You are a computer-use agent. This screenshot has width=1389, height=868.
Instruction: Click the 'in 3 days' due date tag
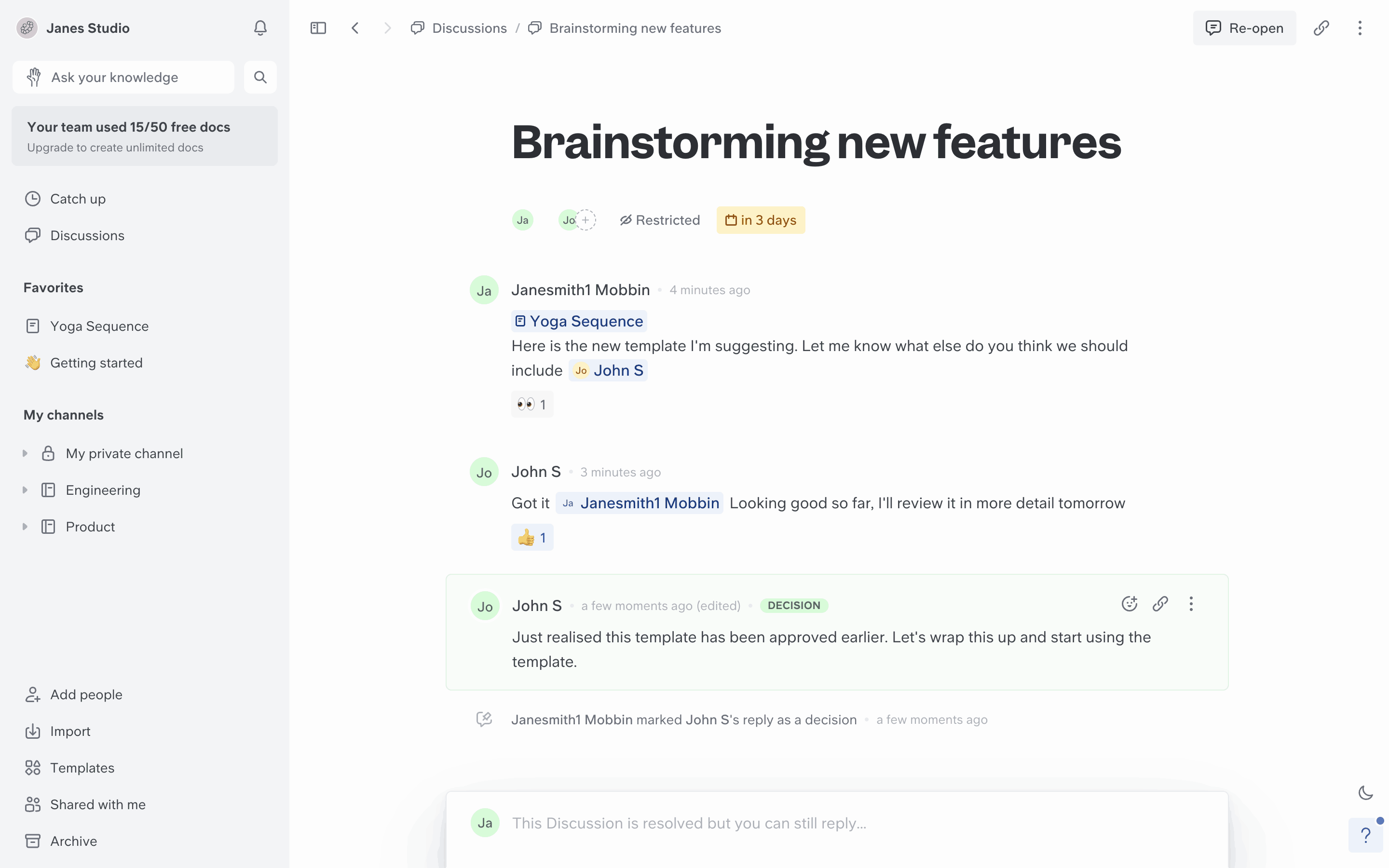click(x=761, y=220)
